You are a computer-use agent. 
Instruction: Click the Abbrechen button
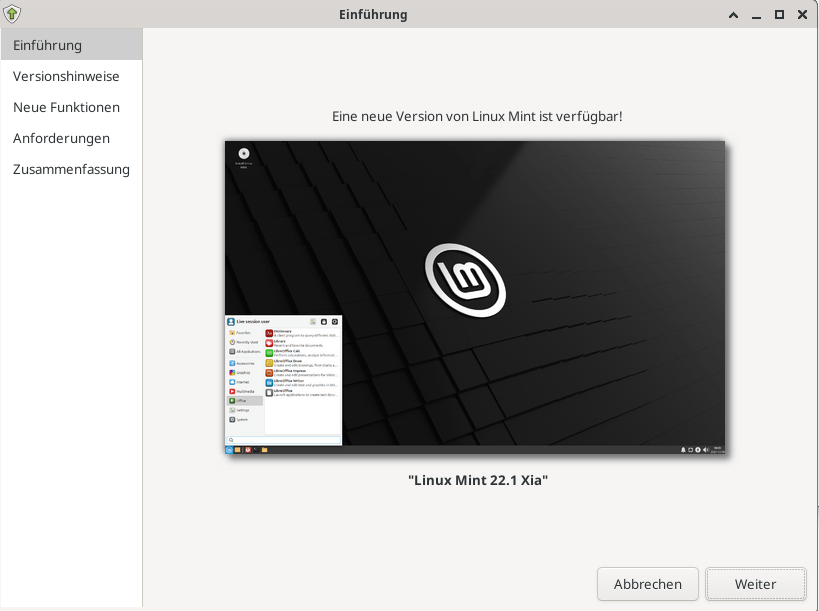(x=647, y=584)
